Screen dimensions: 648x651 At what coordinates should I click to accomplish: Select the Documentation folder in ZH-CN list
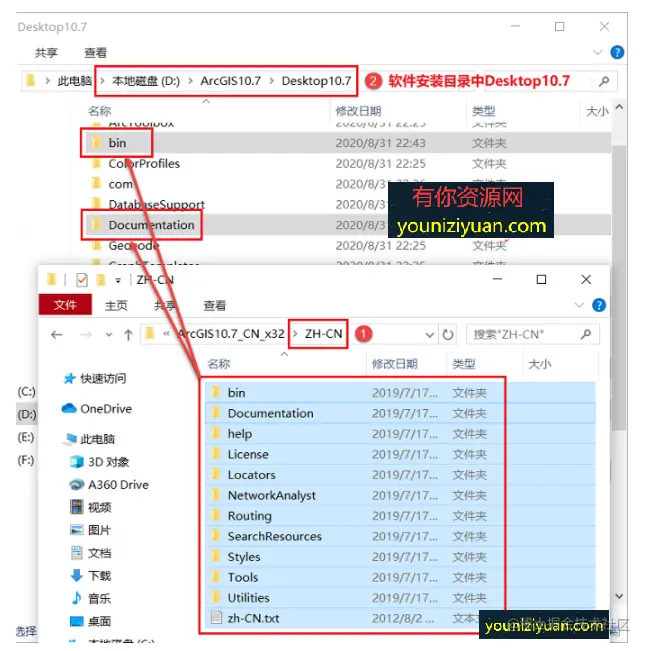click(400, 413)
